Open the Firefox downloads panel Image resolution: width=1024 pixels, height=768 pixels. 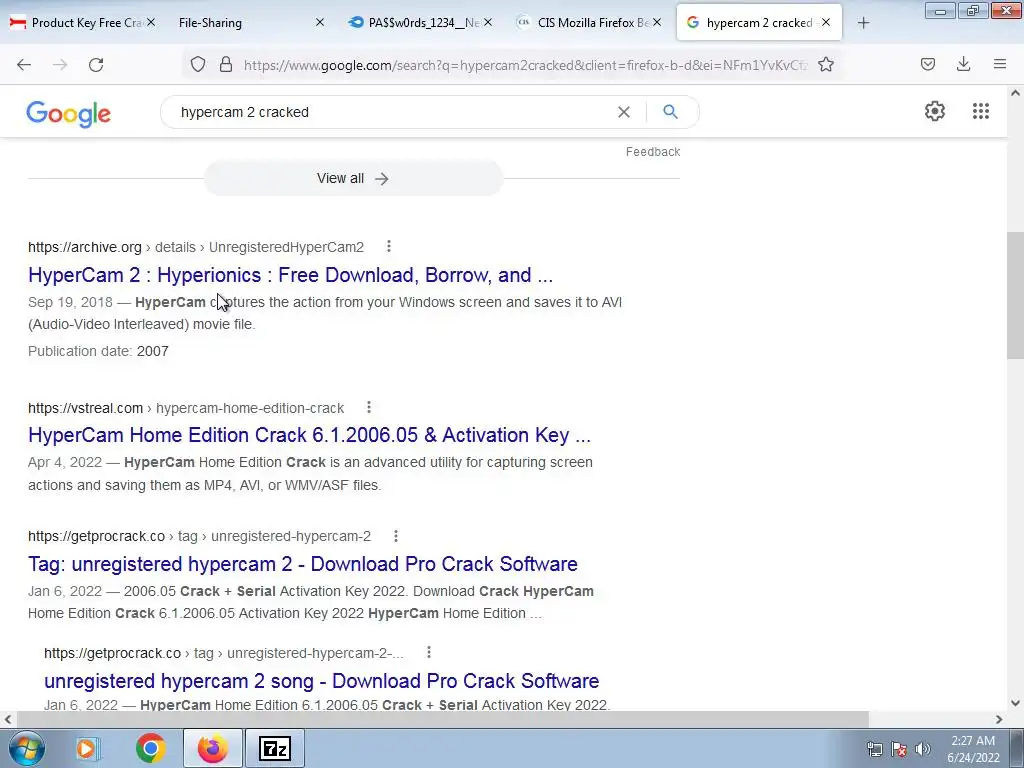[x=963, y=64]
